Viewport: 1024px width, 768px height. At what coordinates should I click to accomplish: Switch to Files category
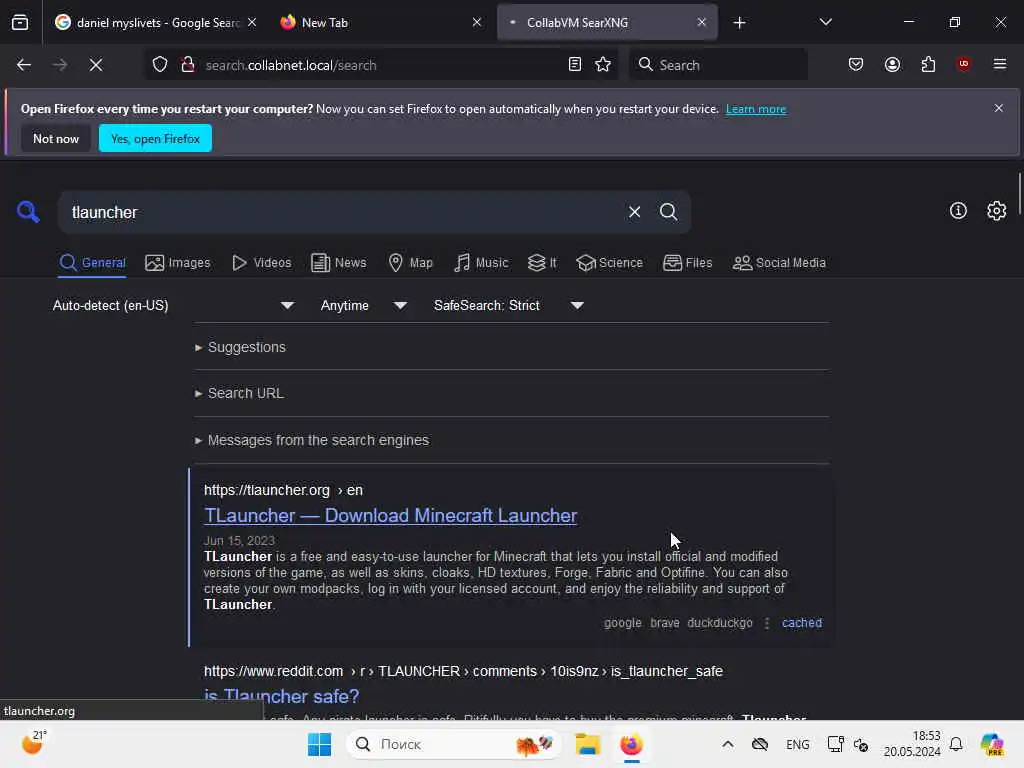click(688, 263)
